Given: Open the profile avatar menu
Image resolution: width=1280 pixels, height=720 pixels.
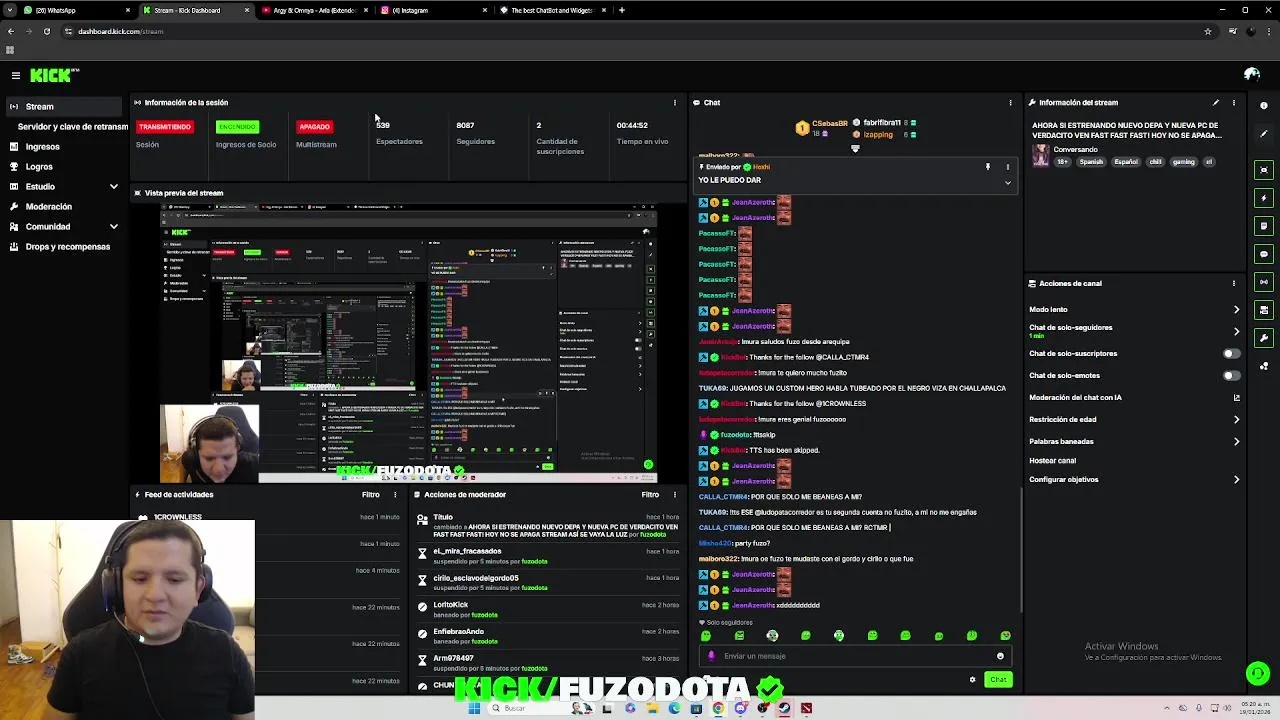Looking at the screenshot, I should pyautogui.click(x=1251, y=75).
